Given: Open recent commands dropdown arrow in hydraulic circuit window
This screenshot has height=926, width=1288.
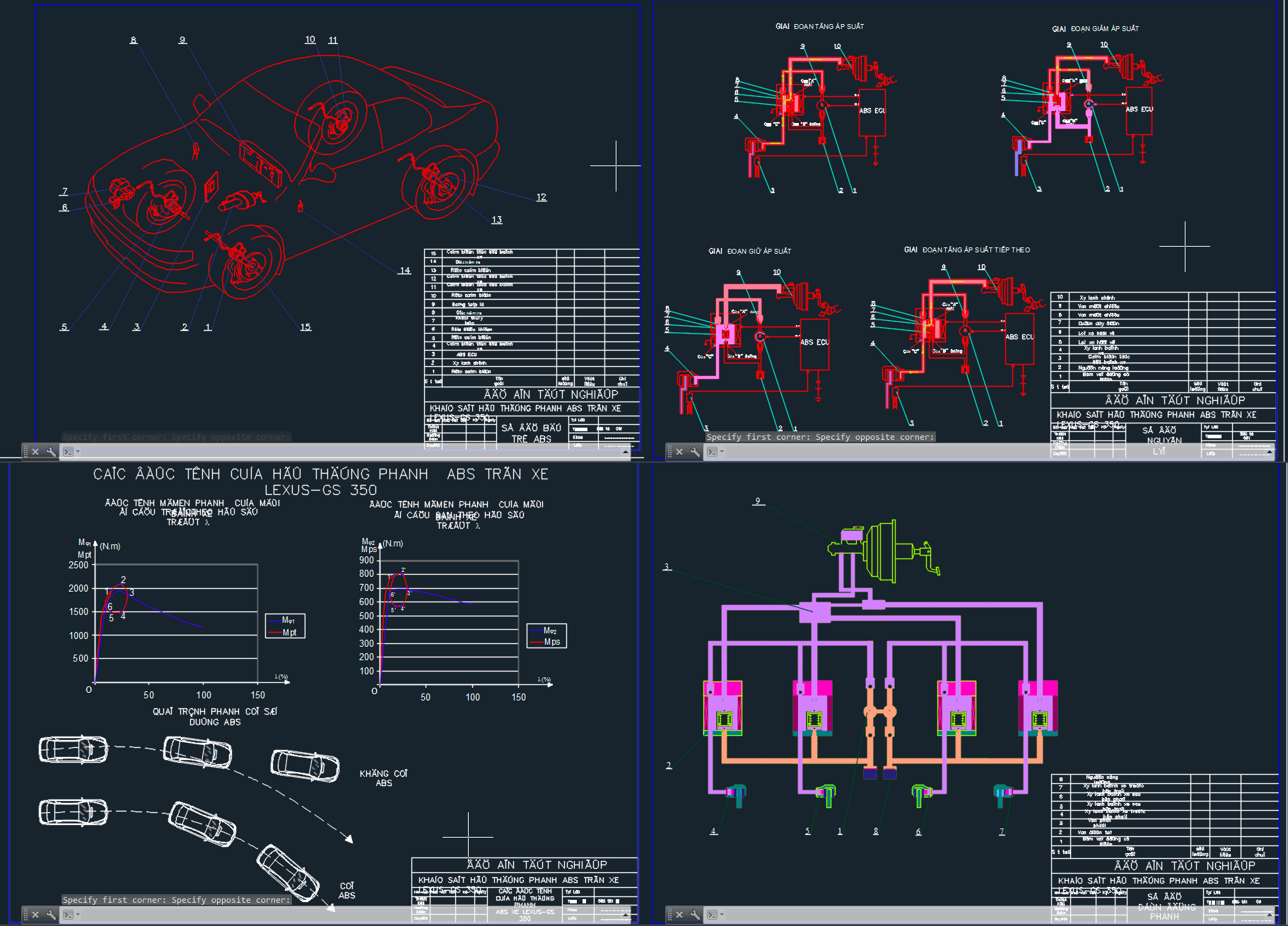Looking at the screenshot, I should point(722,915).
